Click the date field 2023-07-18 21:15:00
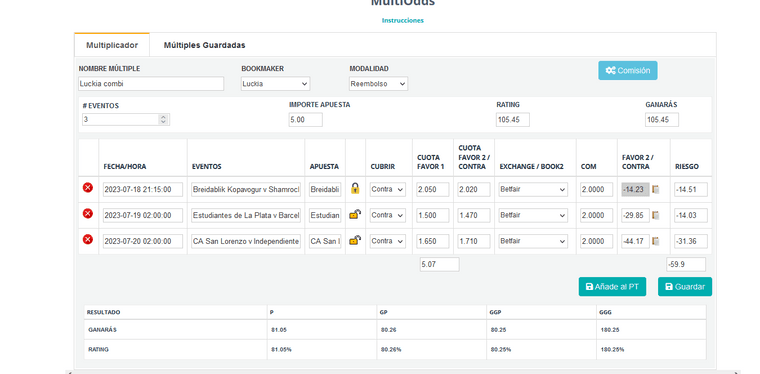Viewport: 760px width, 374px height. (x=143, y=189)
